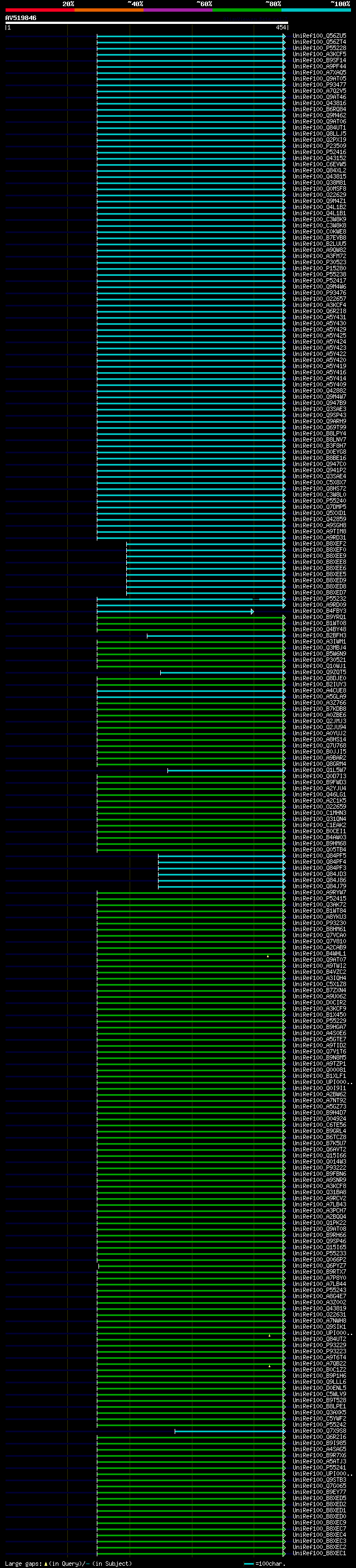Select hit UniRef100_Q84UT1
Image resolution: width=356 pixels, height=1568 pixels.
(319, 128)
